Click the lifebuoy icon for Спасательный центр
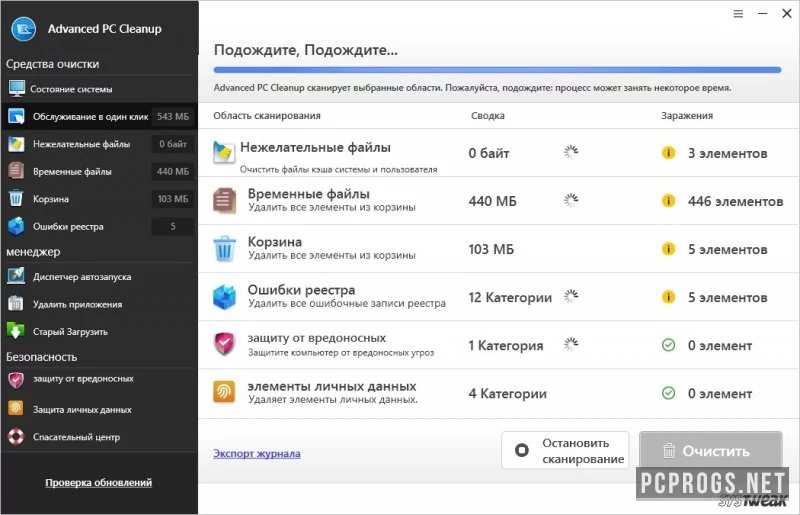This screenshot has width=800, height=515. pos(16,437)
